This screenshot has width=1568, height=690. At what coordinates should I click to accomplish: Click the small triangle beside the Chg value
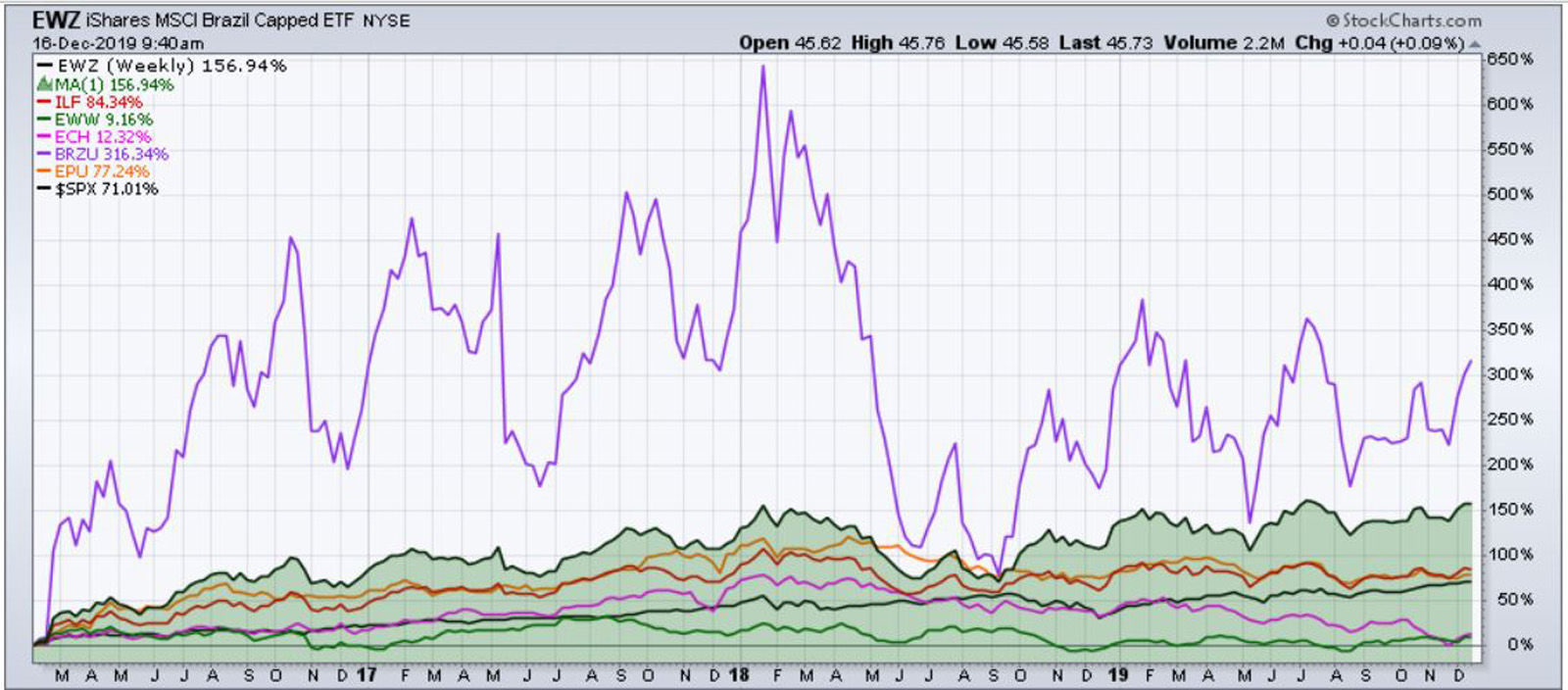coord(1475,44)
